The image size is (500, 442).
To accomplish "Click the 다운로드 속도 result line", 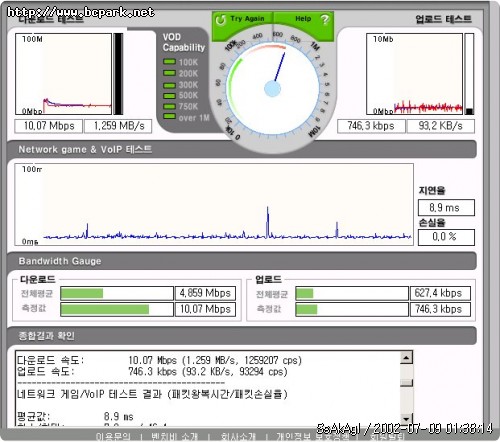I will tap(159, 360).
